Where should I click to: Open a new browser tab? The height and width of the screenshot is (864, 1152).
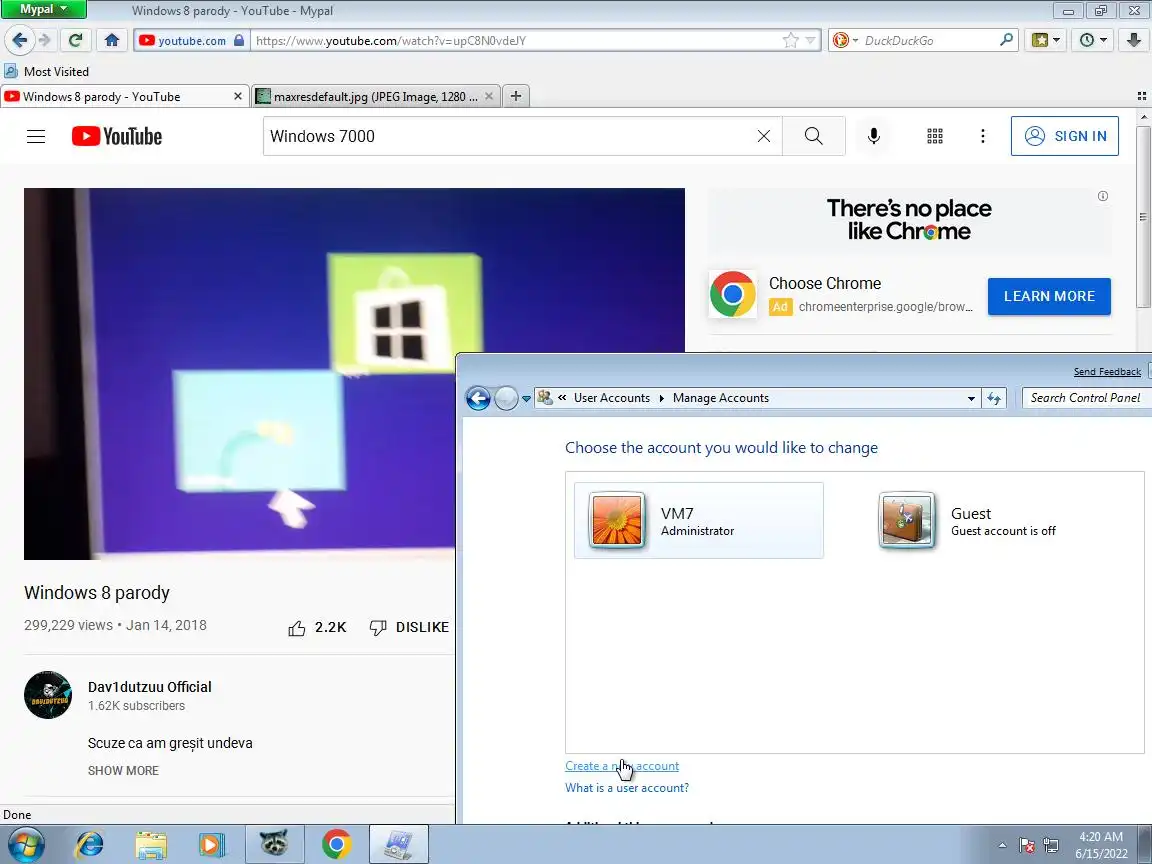(516, 96)
